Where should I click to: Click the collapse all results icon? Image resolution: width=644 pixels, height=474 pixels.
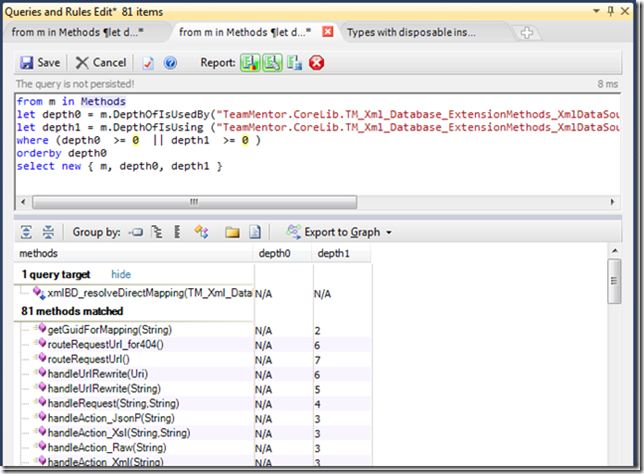point(48,232)
